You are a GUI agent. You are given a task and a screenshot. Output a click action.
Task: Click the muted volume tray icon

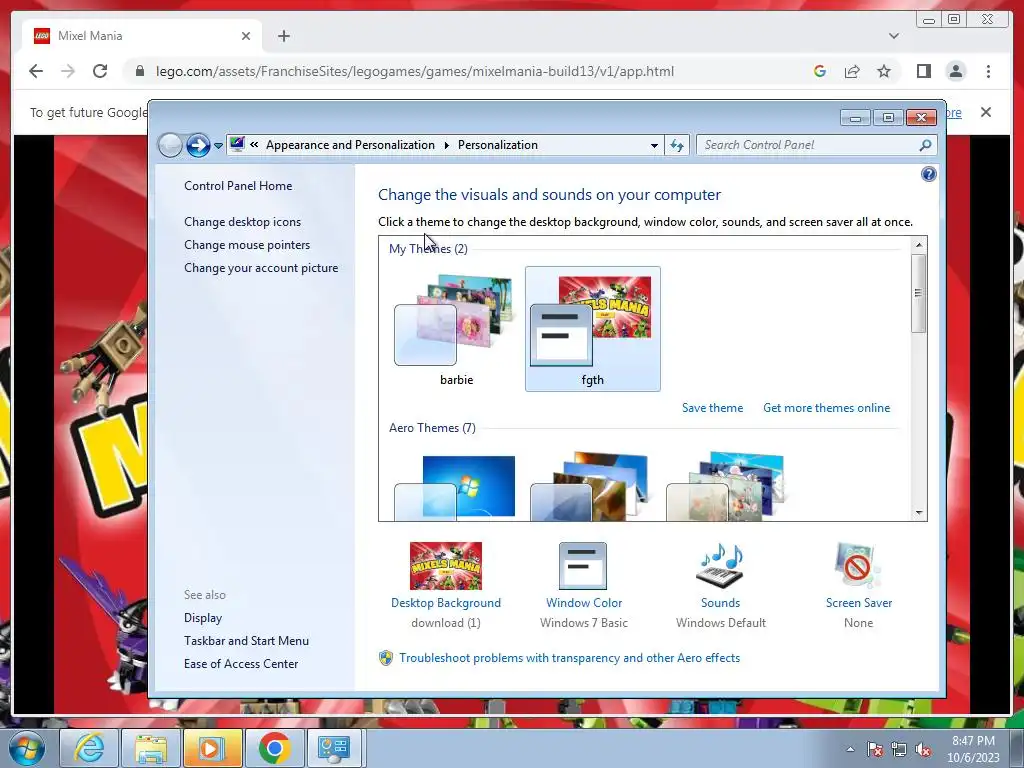[923, 749]
